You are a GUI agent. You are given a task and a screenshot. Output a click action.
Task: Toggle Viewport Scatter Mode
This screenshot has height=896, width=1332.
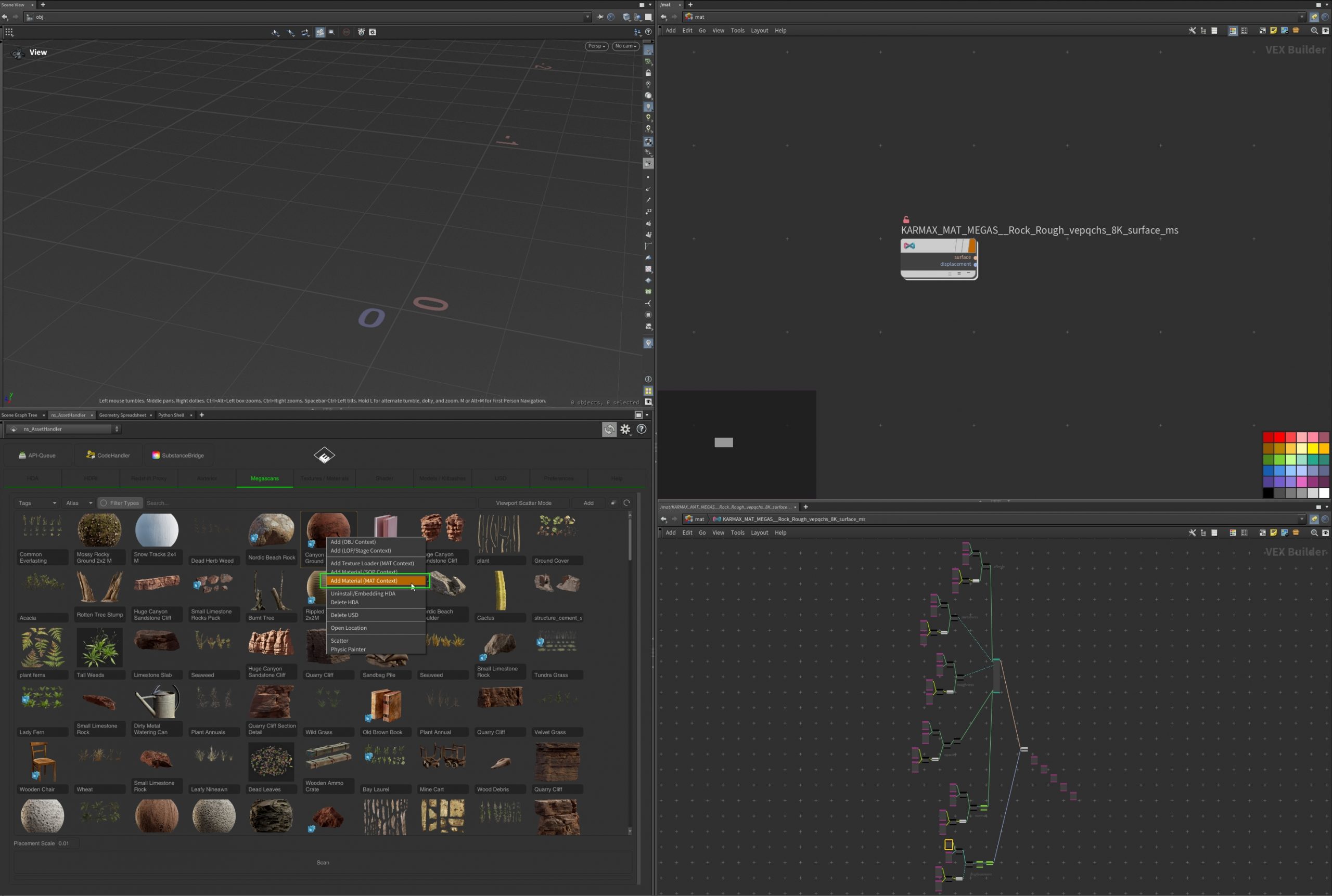(x=523, y=503)
